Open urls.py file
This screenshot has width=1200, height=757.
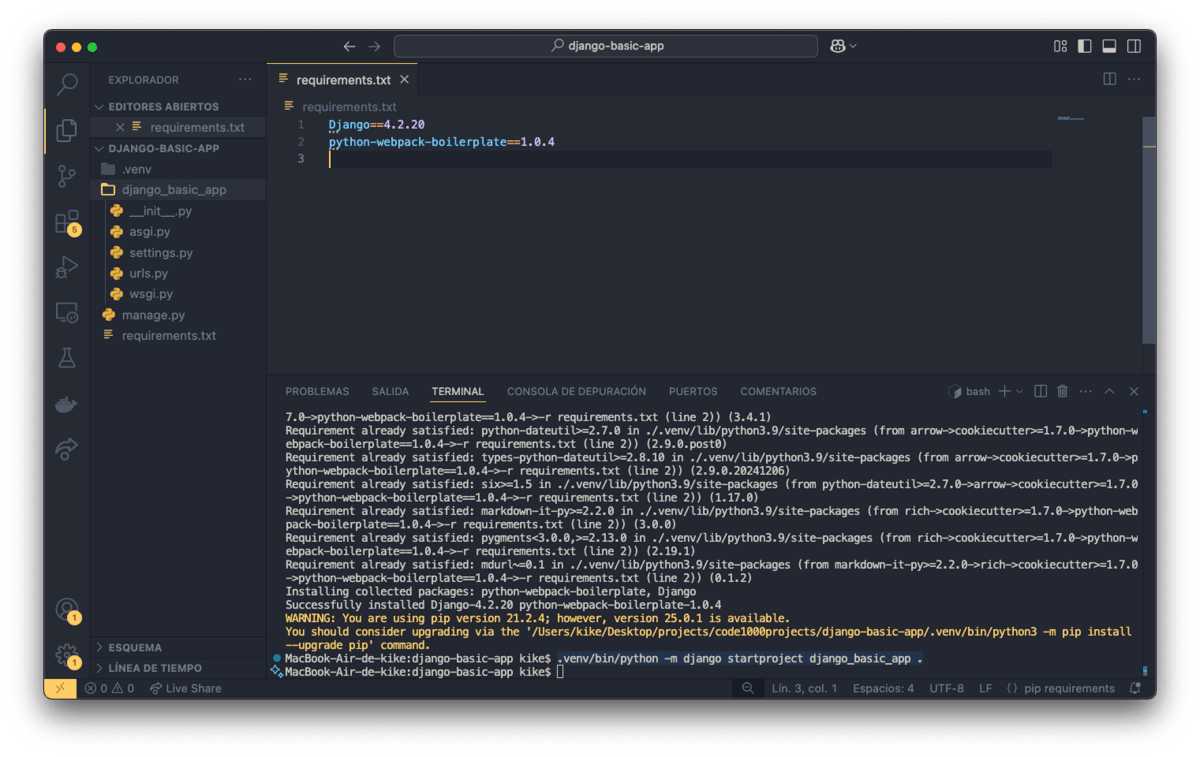178,273
